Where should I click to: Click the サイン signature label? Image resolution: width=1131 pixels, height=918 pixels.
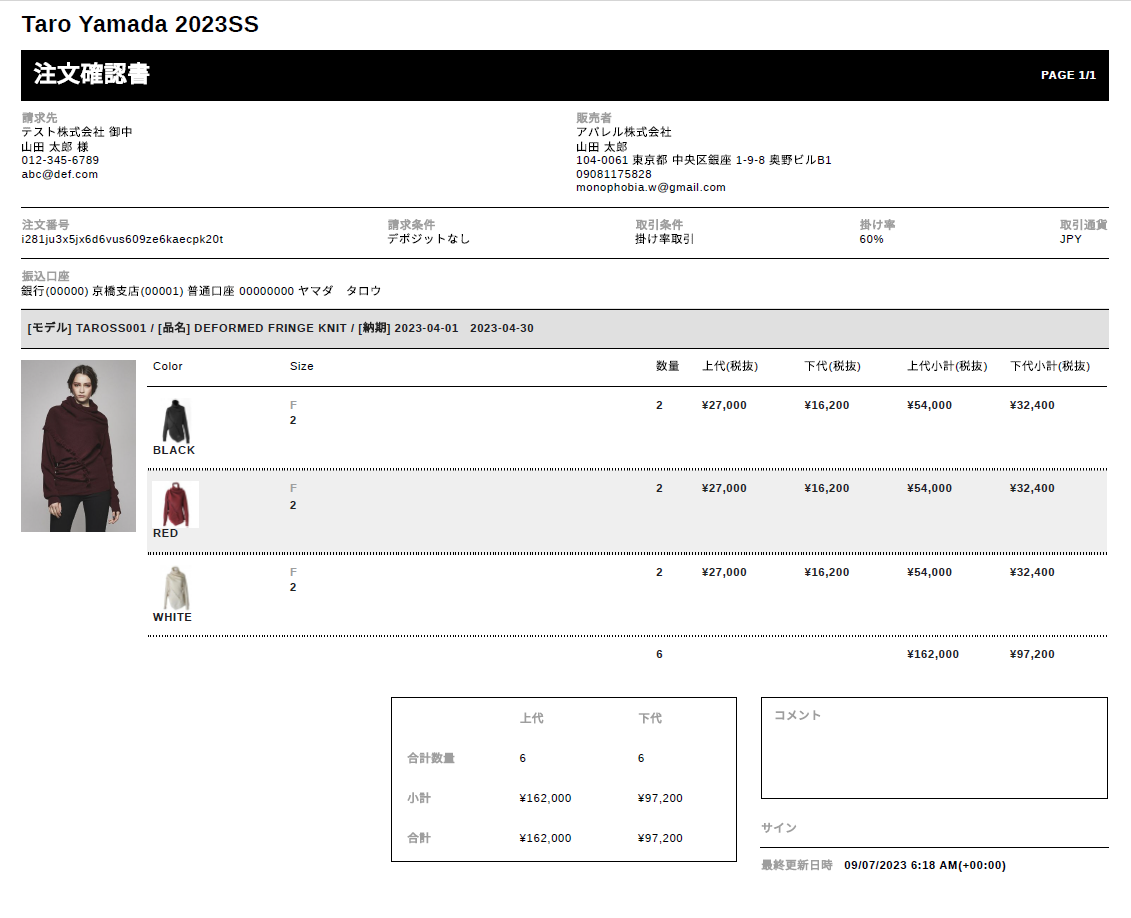click(779, 828)
